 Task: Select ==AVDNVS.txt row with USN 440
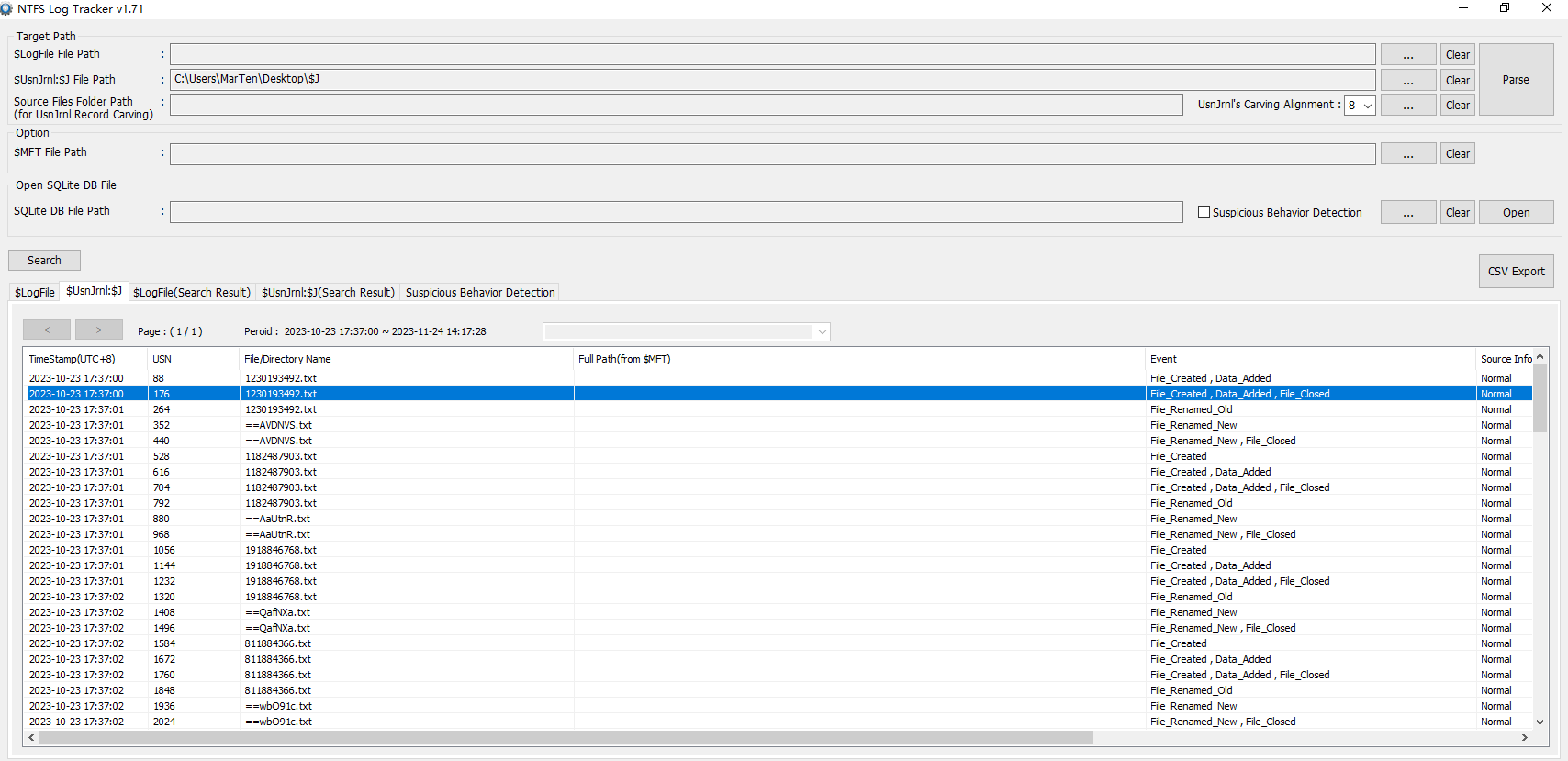coord(778,441)
